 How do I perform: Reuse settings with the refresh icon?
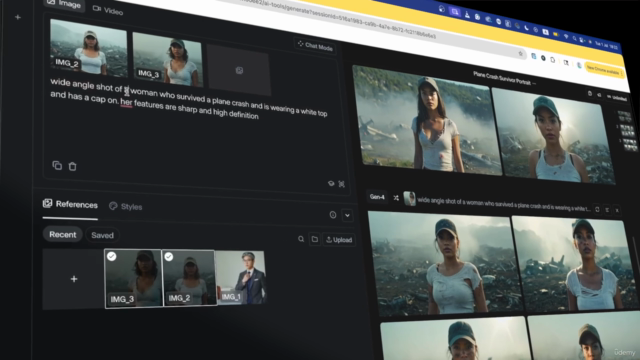click(597, 209)
